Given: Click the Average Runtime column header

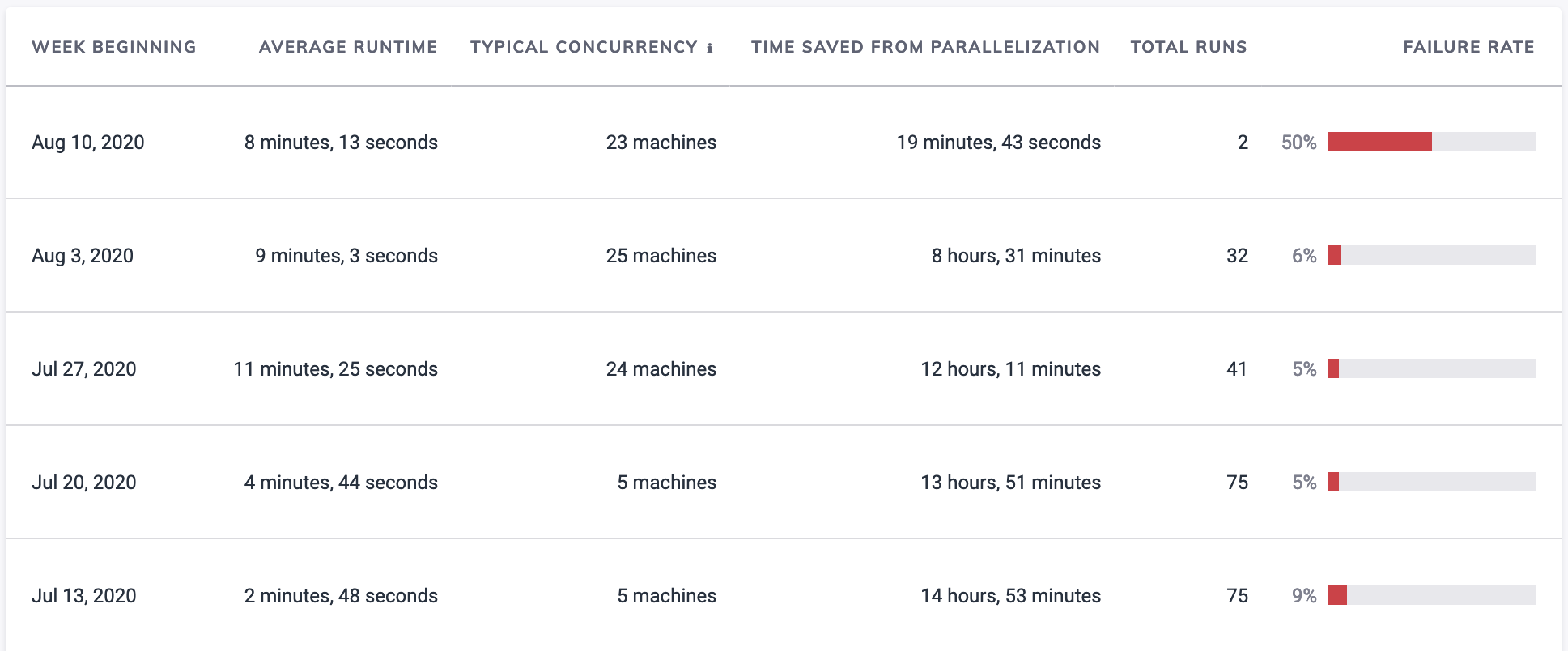Looking at the screenshot, I should 347,47.
